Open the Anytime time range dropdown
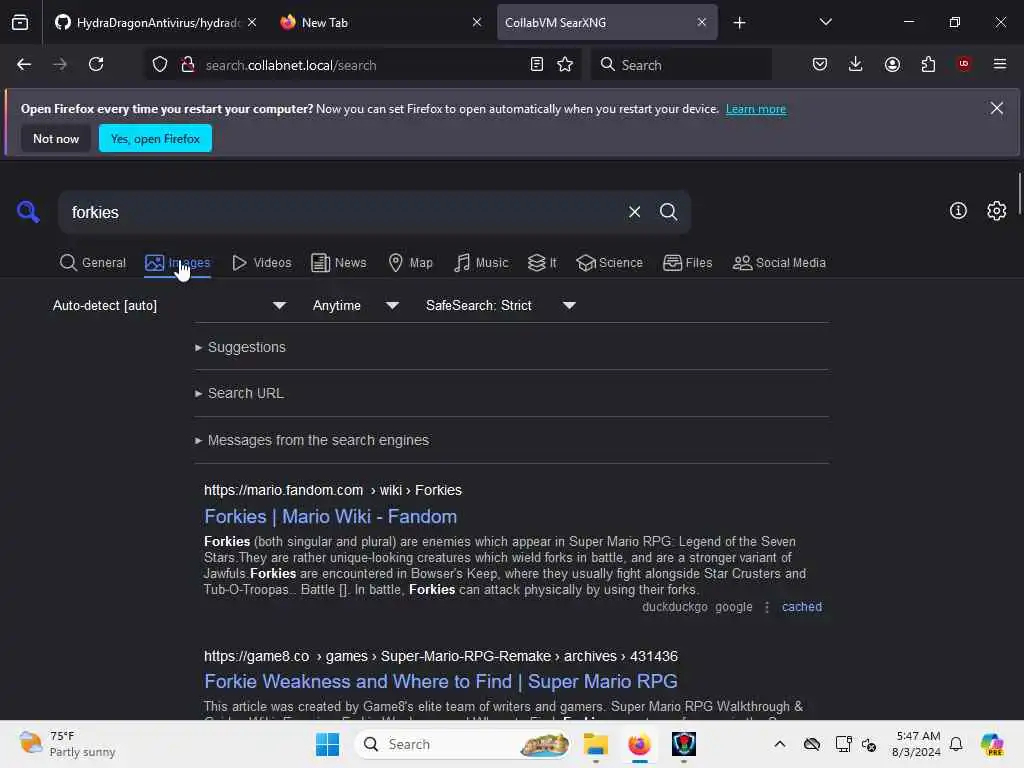This screenshot has width=1024, height=768. pyautogui.click(x=355, y=305)
